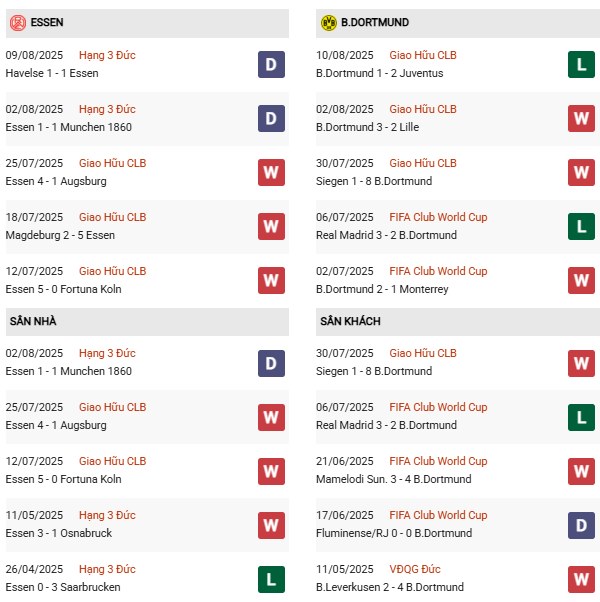Click the Essen club logo
600x602 pixels.
point(18,22)
